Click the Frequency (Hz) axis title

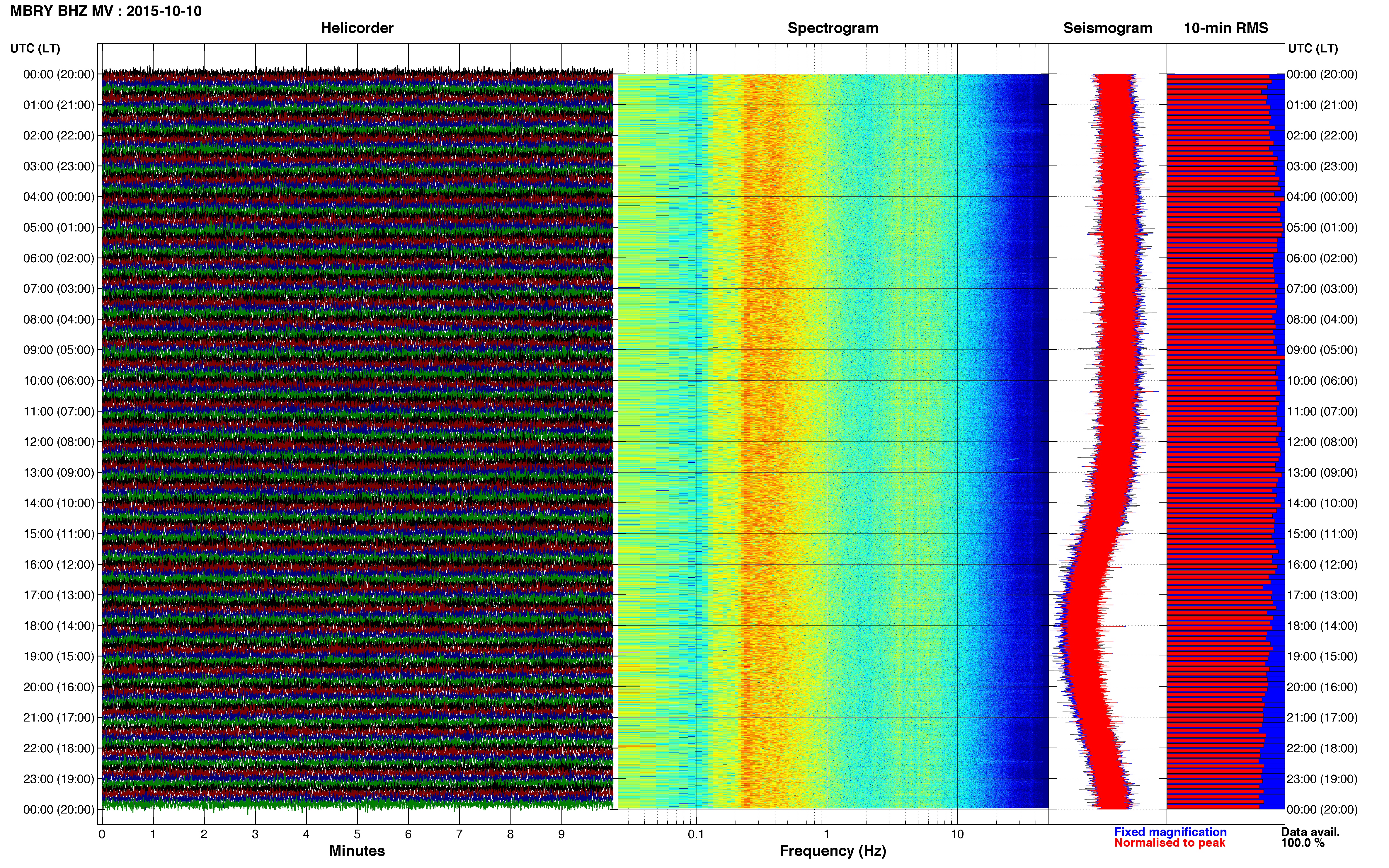pos(833,851)
